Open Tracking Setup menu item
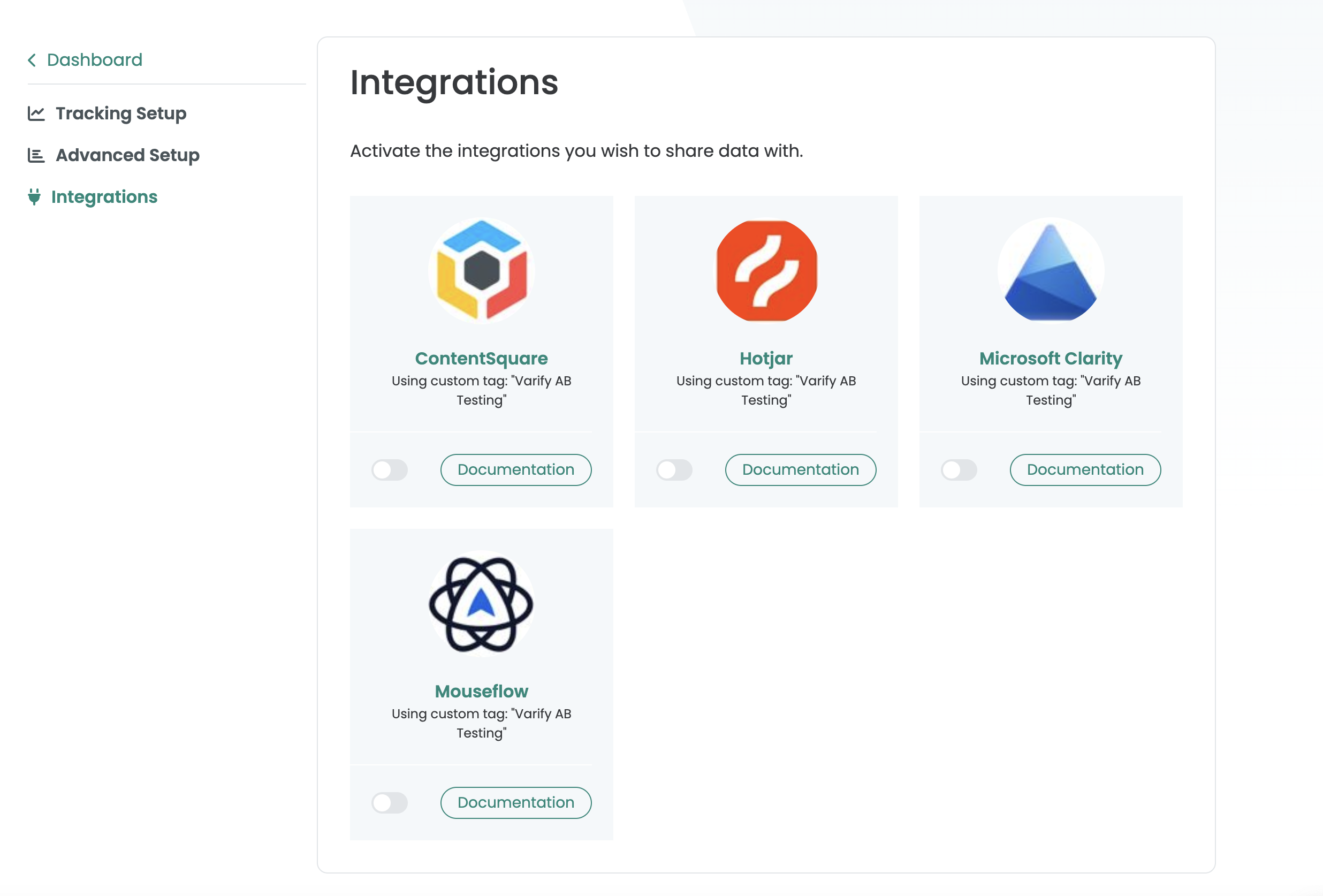 (x=121, y=113)
